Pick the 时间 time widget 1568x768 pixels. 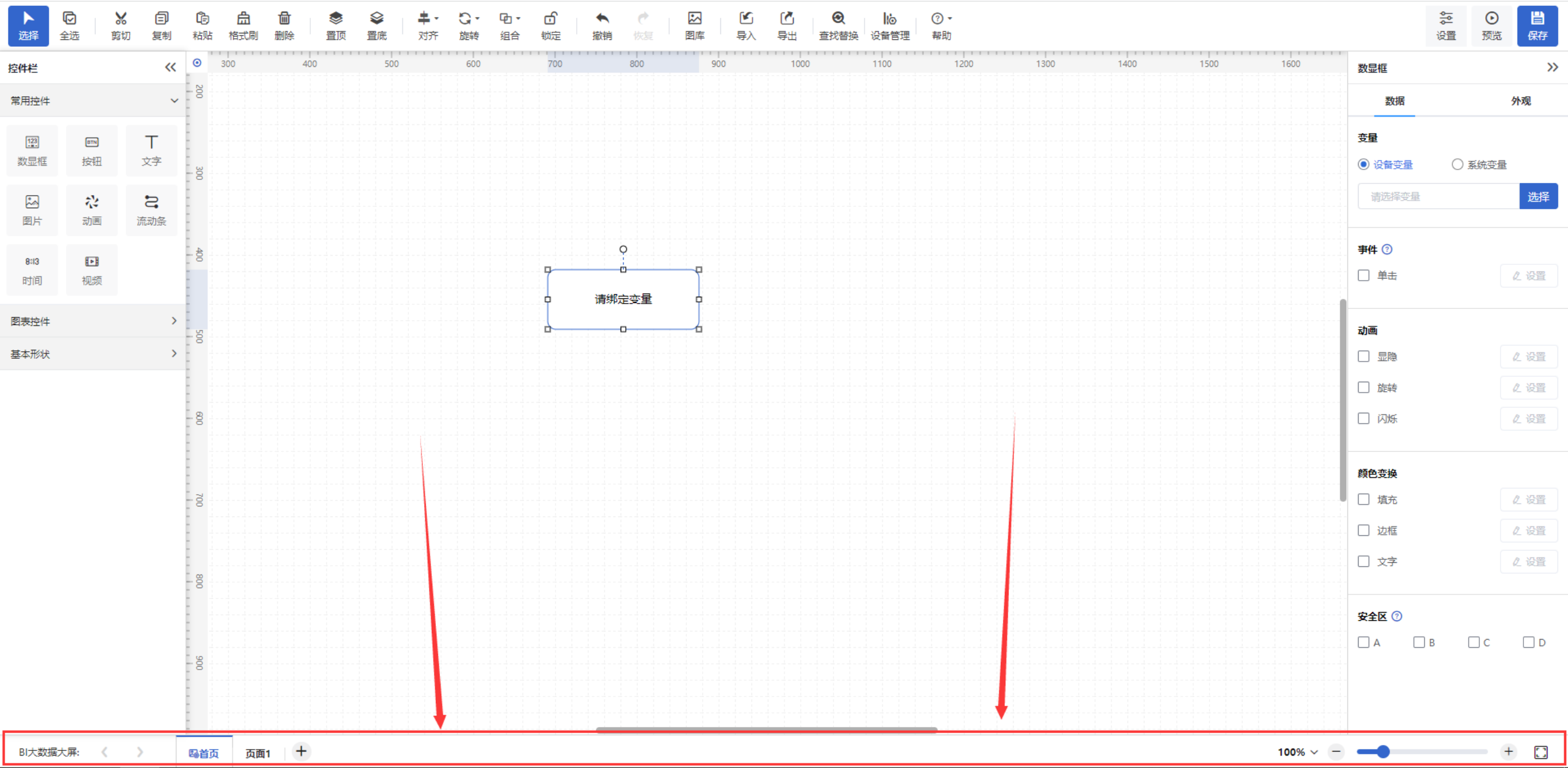pos(32,270)
